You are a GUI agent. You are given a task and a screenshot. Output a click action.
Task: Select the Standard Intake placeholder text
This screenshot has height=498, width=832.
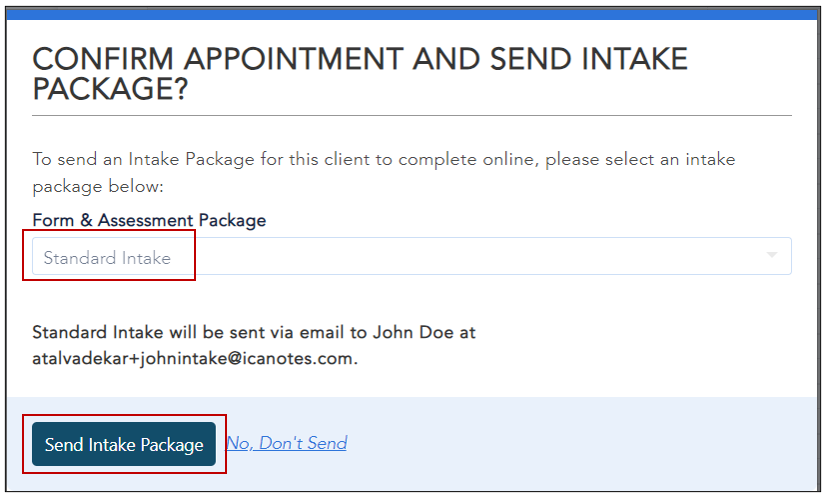click(107, 258)
